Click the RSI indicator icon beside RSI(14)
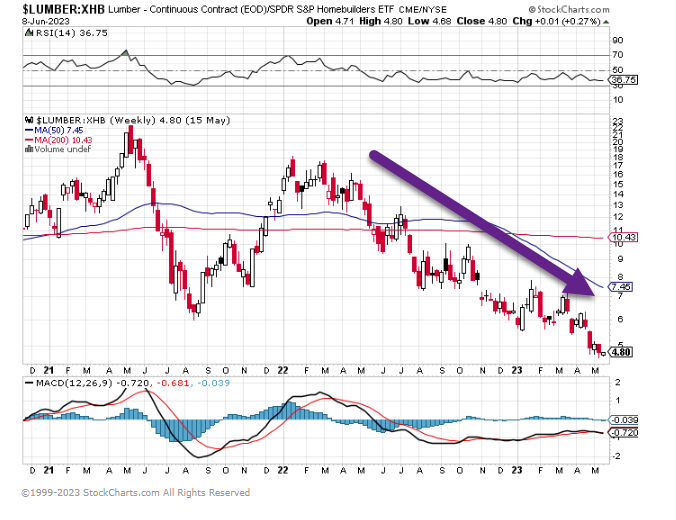 [x=29, y=33]
